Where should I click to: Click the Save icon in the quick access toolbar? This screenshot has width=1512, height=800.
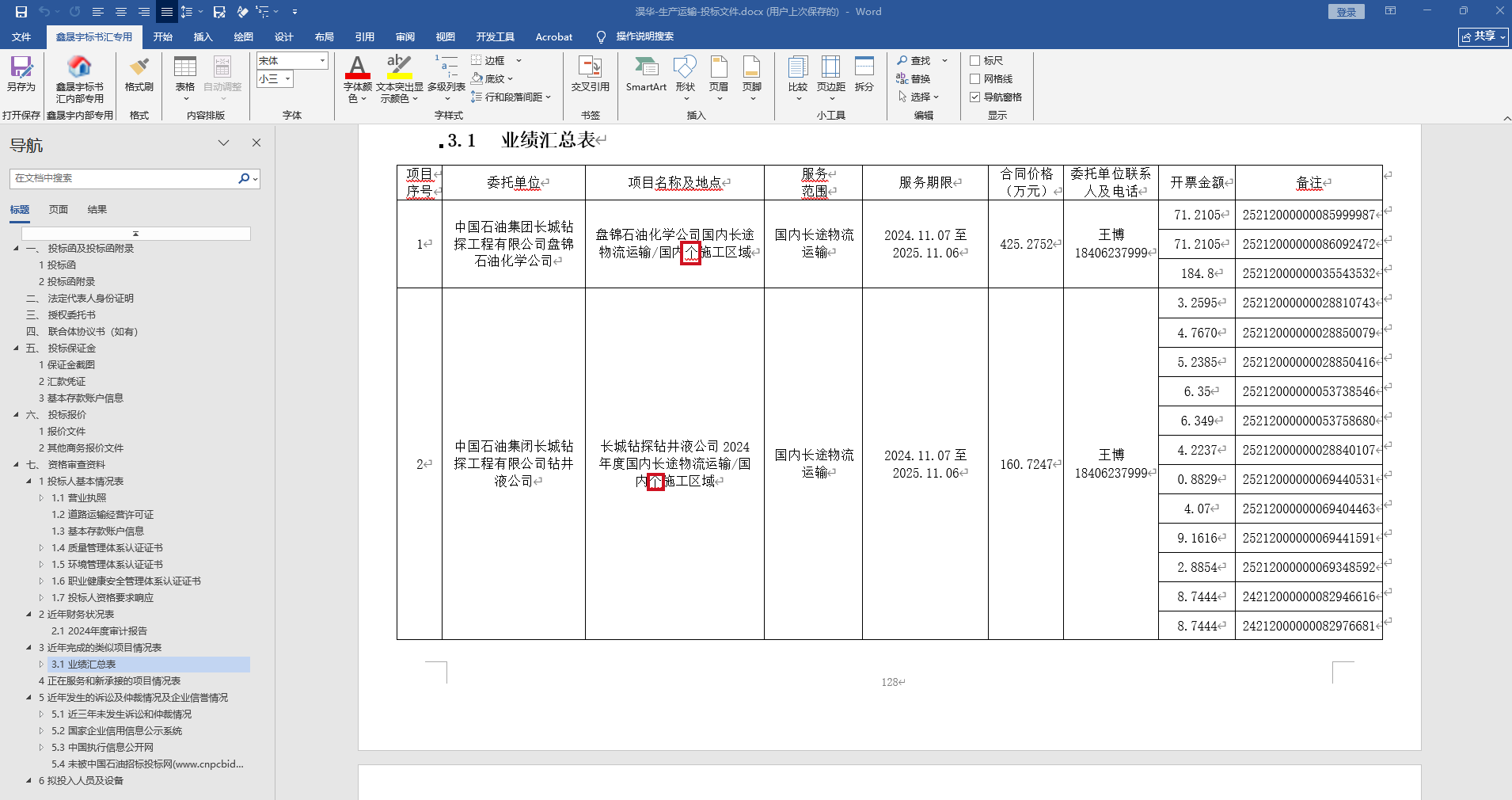21,12
